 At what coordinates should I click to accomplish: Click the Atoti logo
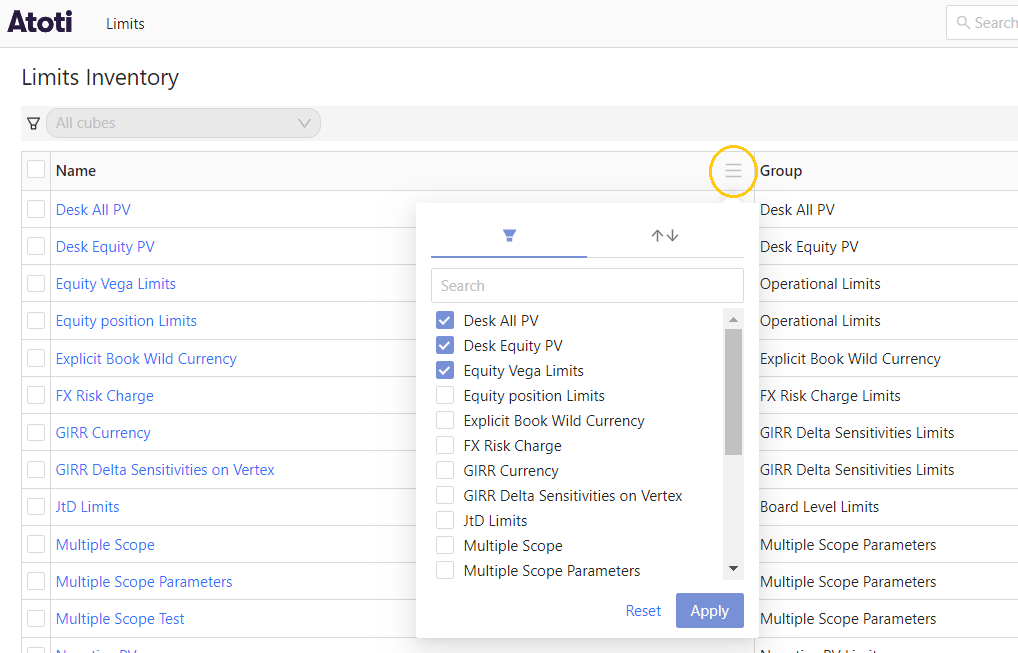(x=40, y=21)
